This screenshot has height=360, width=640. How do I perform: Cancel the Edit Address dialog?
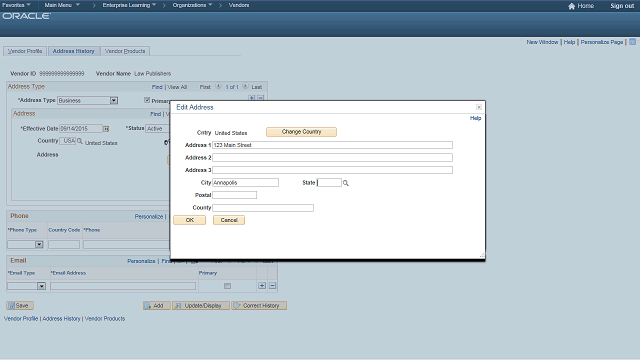(229, 220)
